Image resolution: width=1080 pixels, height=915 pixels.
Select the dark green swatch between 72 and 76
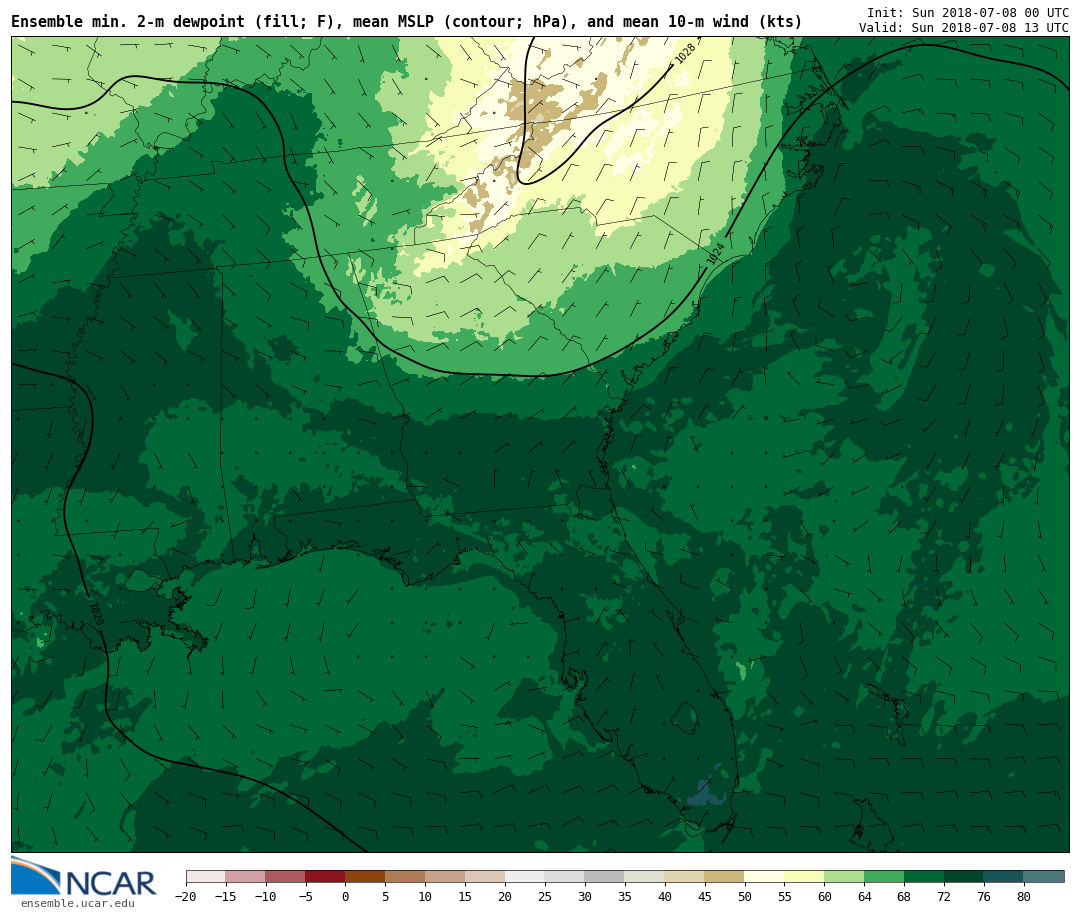tap(964, 876)
